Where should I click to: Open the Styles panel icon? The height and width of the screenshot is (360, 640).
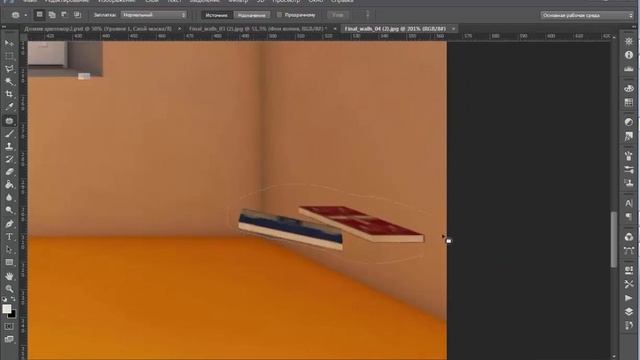pyautogui.click(x=629, y=136)
